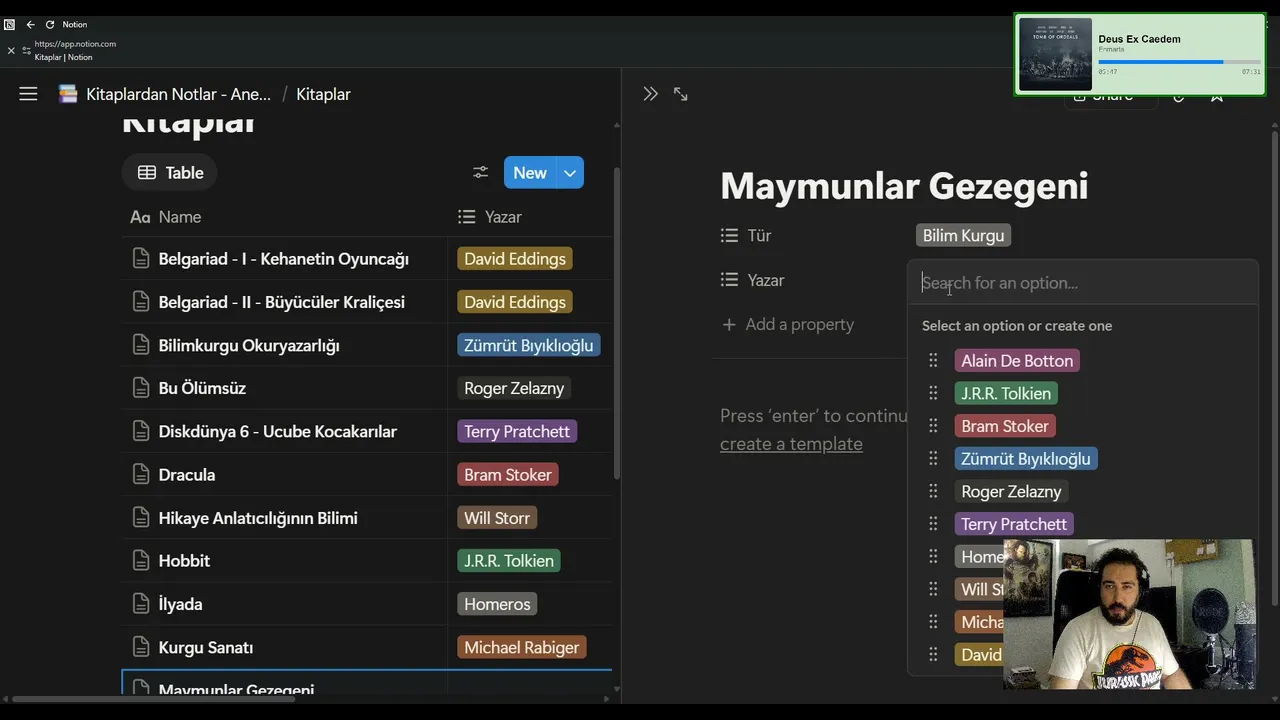Open Maymunlar Gezegeni as a full page
The width and height of the screenshot is (1280, 720).
[x=681, y=94]
